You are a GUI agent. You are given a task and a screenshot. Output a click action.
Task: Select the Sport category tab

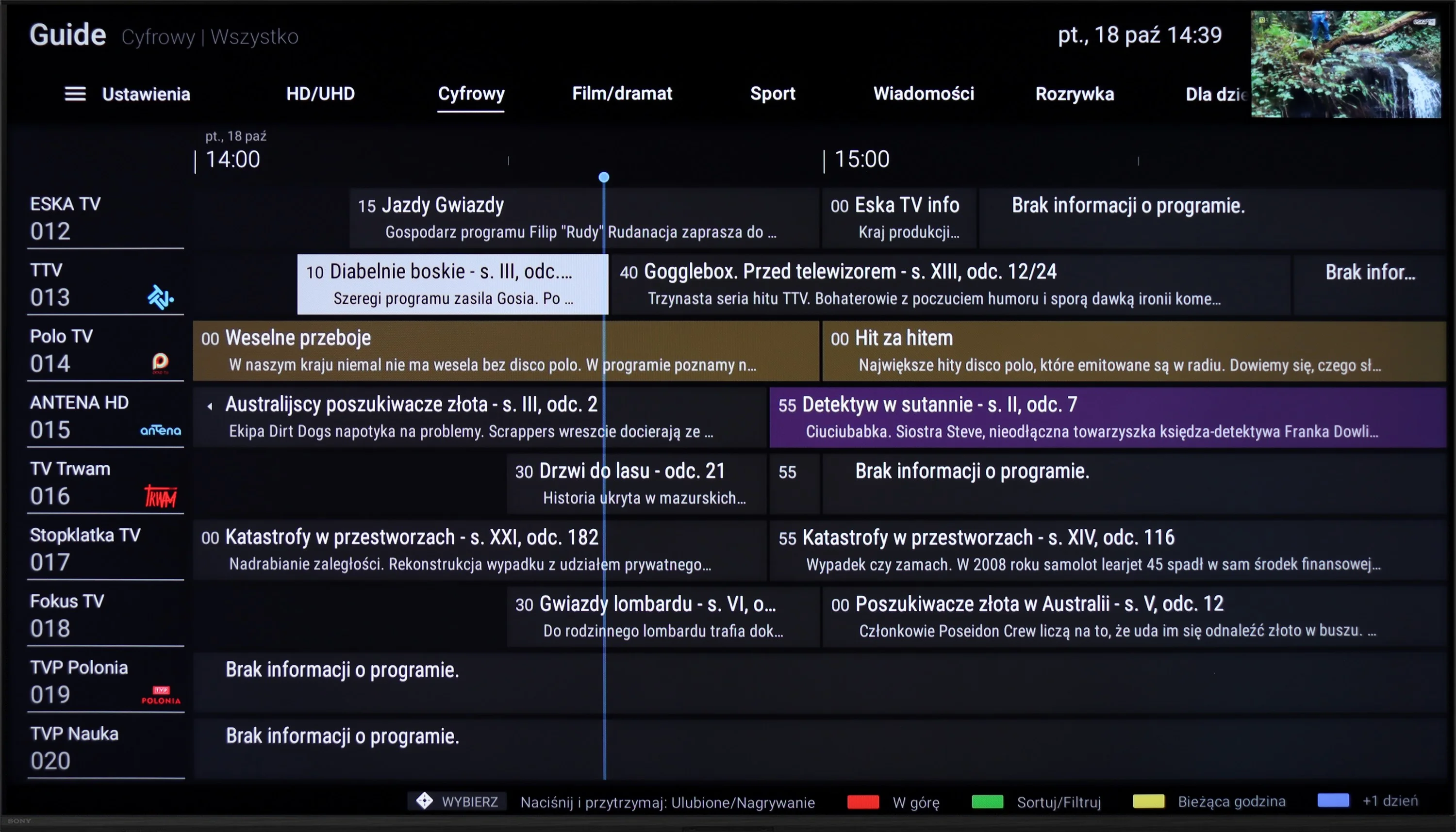[772, 94]
